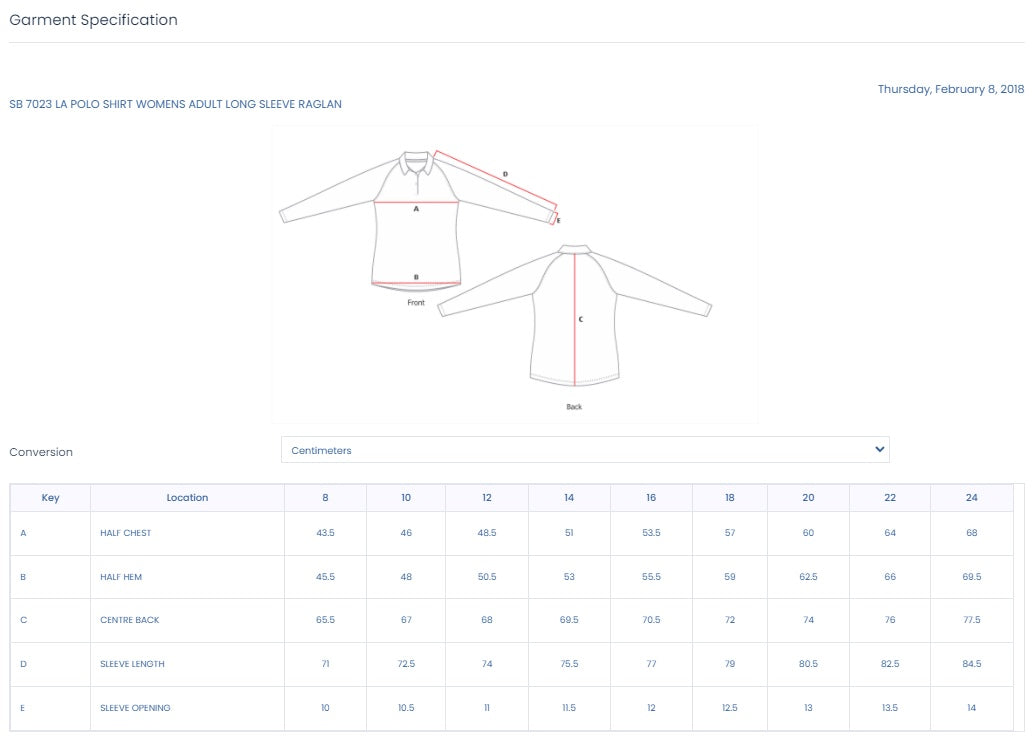Viewport: 1033px width, 739px height.
Task: Select the CENTRE BACK row label
Action: pyautogui.click(x=130, y=620)
